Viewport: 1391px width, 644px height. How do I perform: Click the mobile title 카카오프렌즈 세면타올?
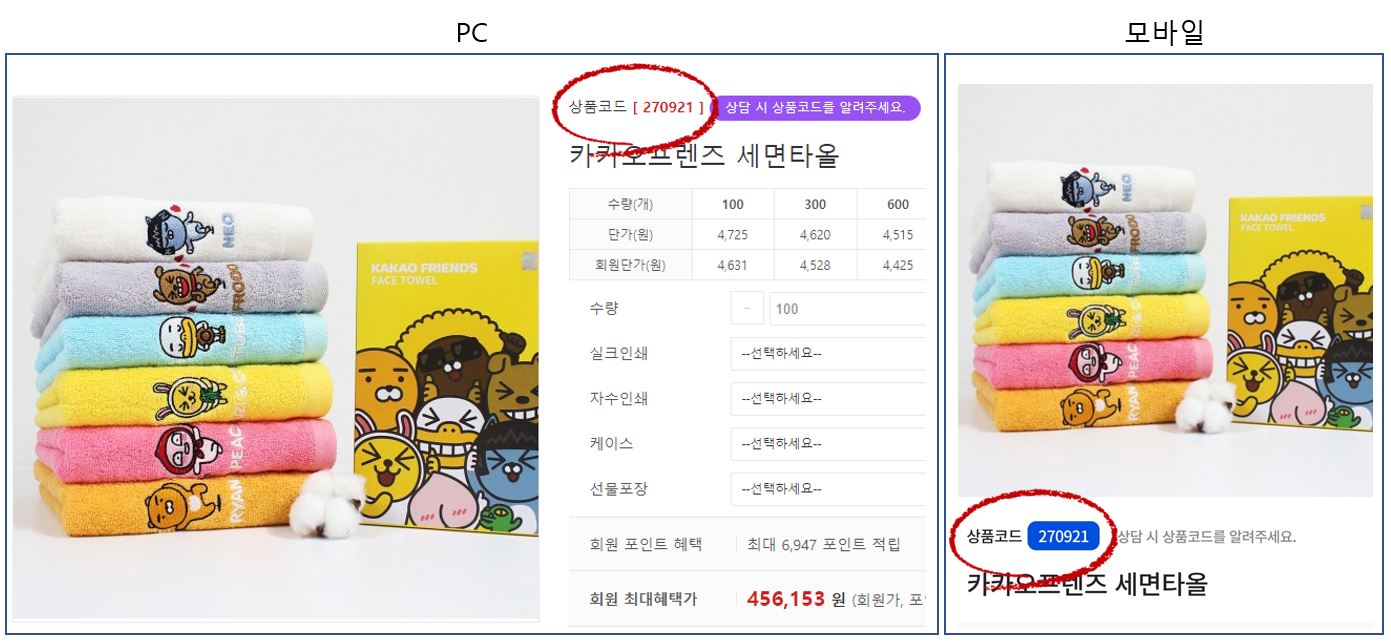click(1087, 584)
